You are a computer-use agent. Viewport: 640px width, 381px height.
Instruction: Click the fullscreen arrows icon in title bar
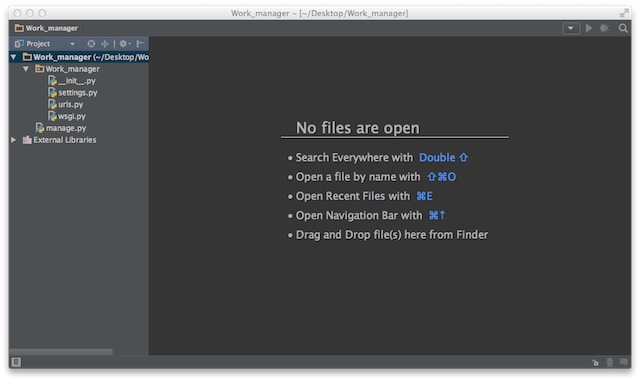(x=624, y=13)
